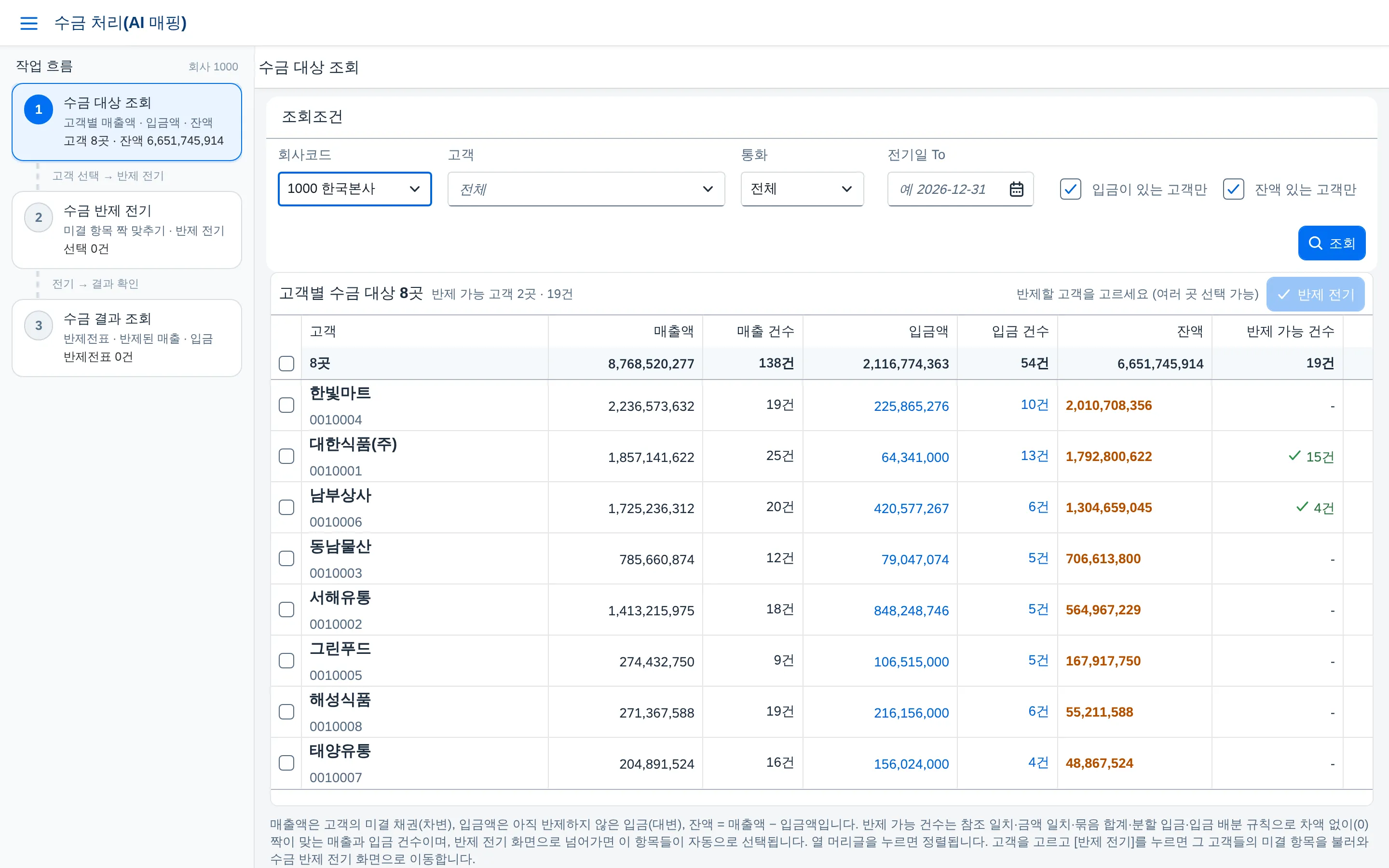The height and width of the screenshot is (868, 1389).
Task: Open the 회사코드 dropdown showing 1000 한국본사
Action: pos(354,189)
